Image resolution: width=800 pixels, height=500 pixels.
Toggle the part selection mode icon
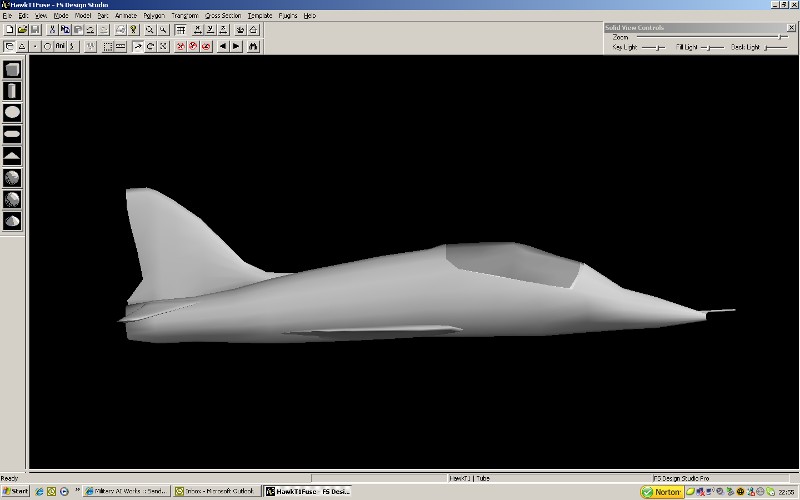click(9, 46)
